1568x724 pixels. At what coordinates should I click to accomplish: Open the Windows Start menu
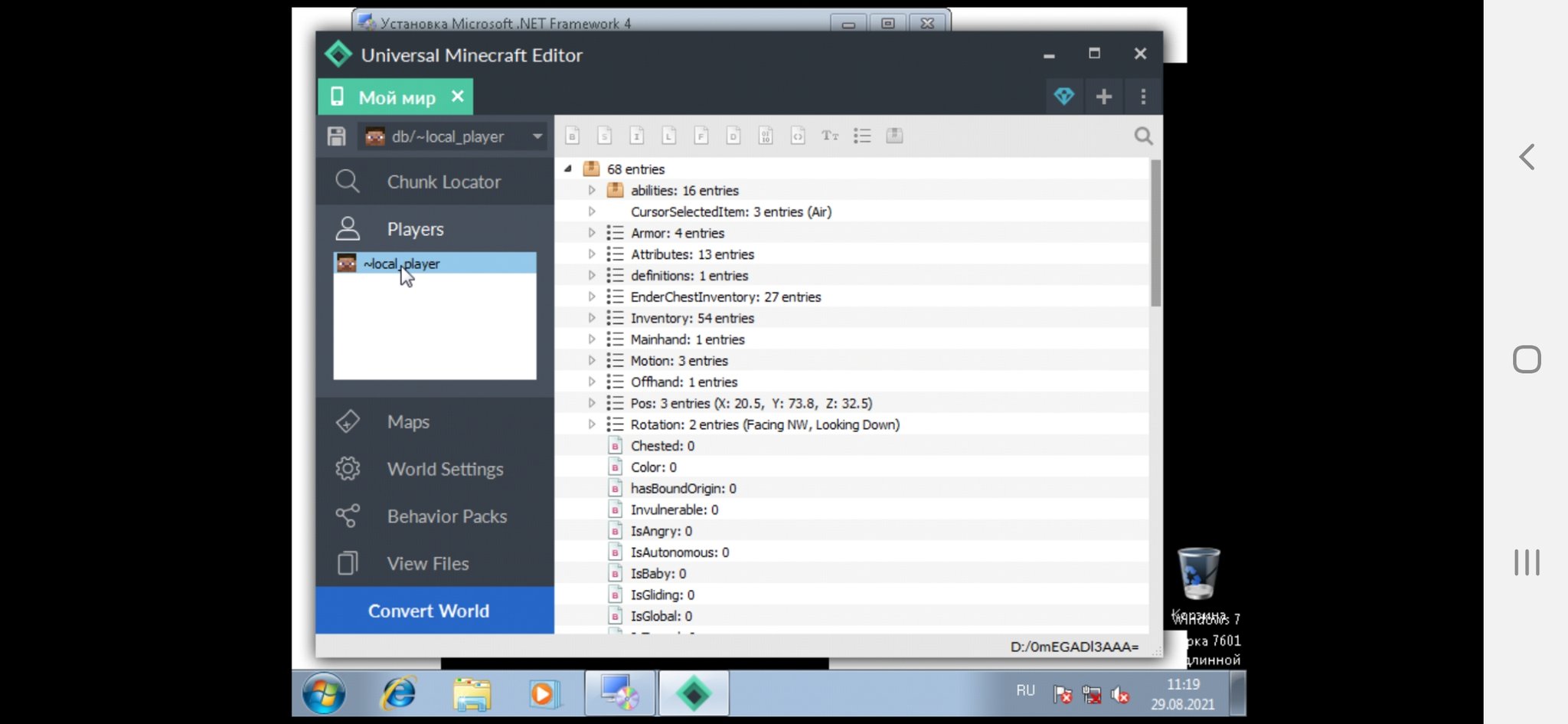(x=323, y=694)
